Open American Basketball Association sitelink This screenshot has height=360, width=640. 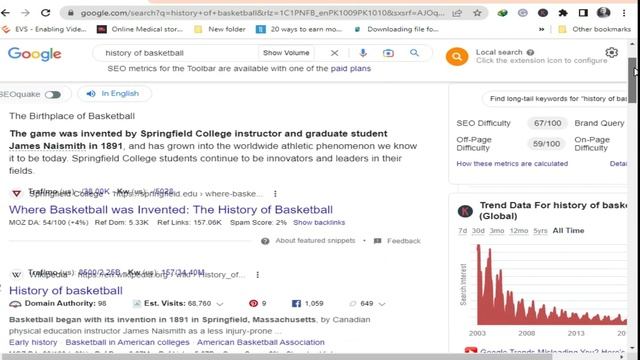[x=261, y=342]
